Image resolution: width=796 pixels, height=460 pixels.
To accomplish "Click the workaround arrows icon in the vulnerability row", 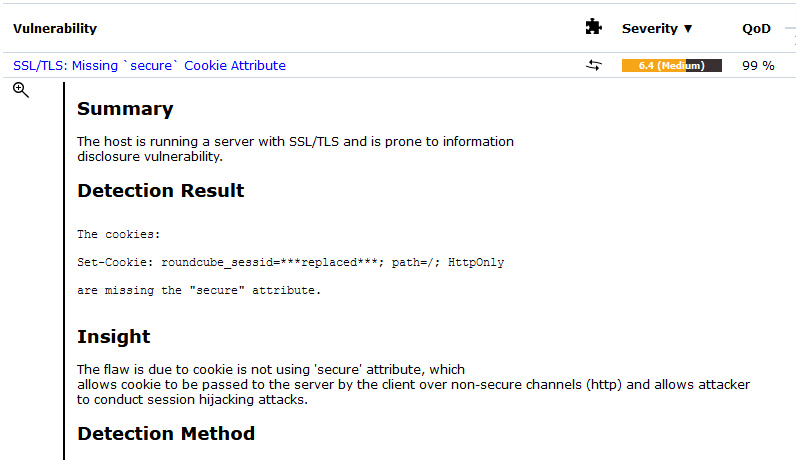I will coord(593,65).
